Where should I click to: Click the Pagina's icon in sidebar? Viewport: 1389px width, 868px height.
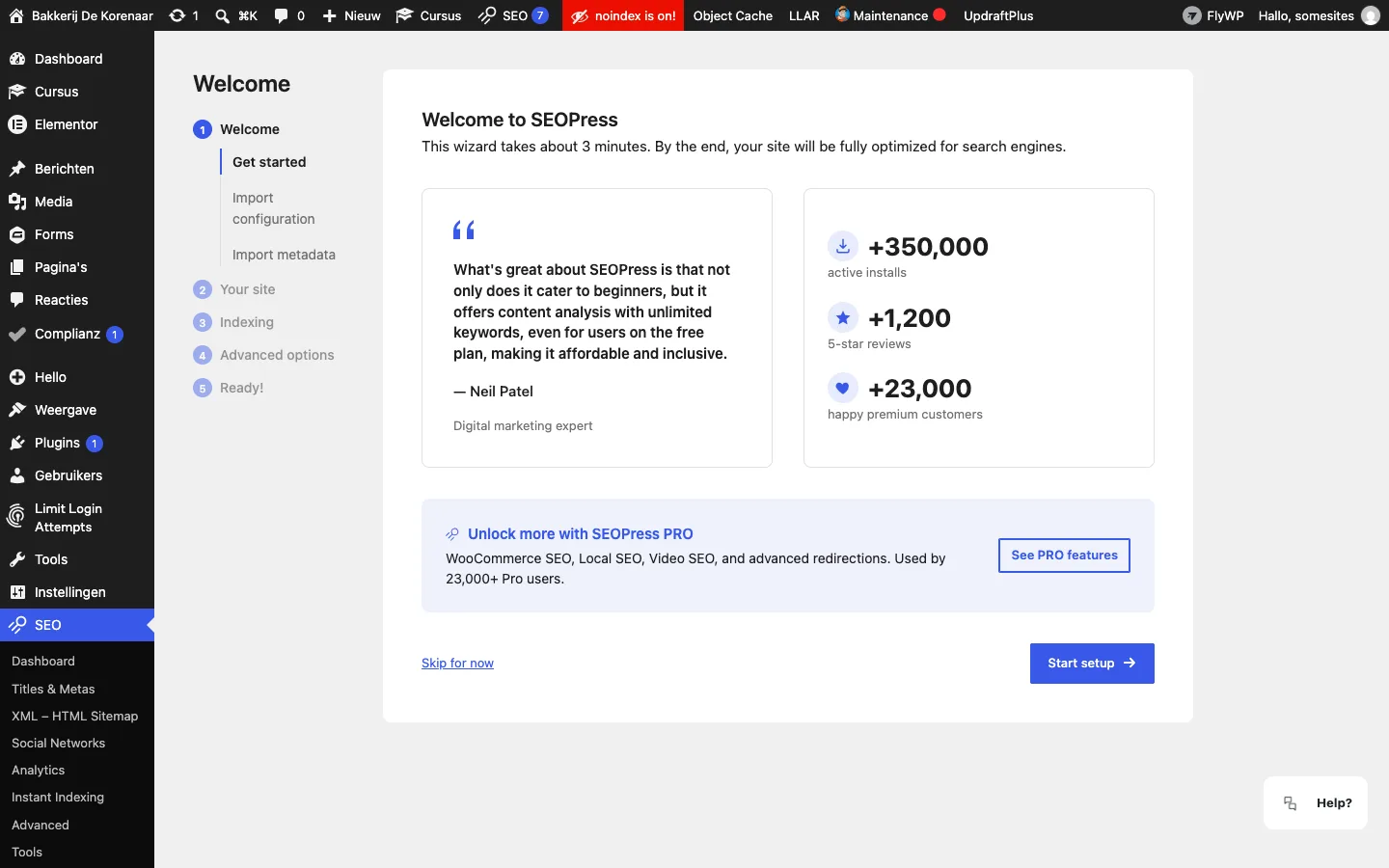(17, 267)
